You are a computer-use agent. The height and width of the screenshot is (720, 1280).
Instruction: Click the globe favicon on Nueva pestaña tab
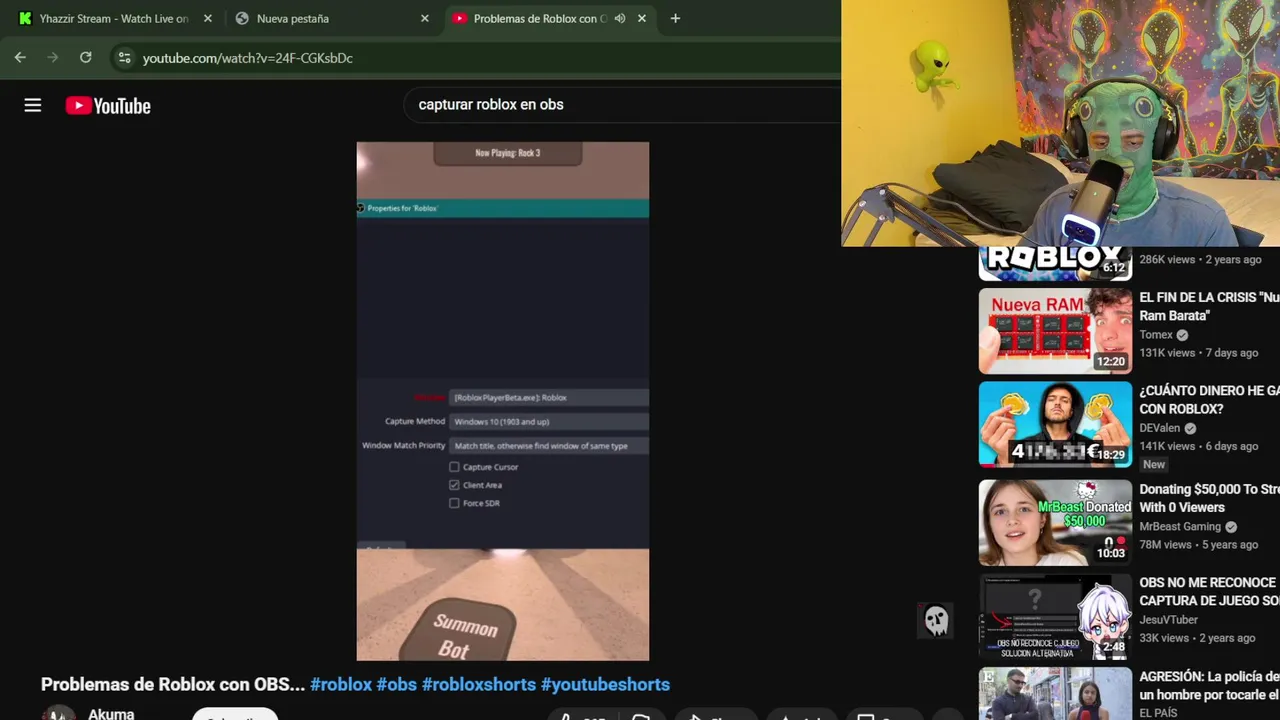point(242,18)
